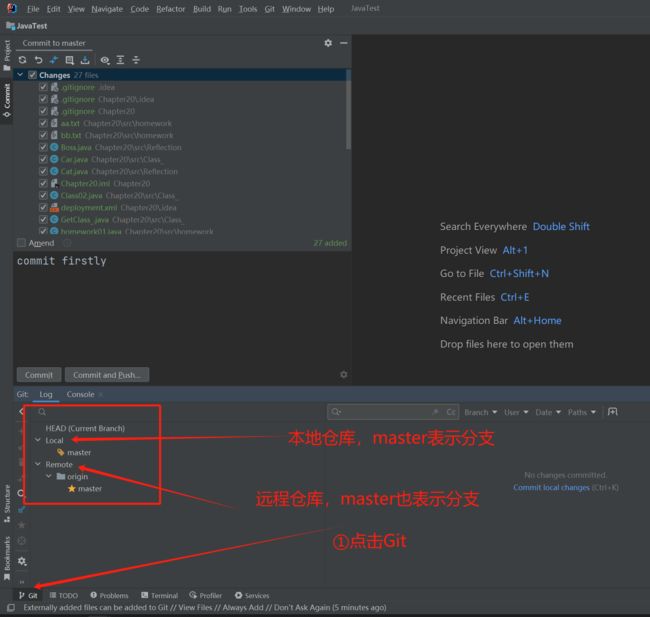This screenshot has height=617, width=650.
Task: Open the File menu
Action: pos(33,9)
